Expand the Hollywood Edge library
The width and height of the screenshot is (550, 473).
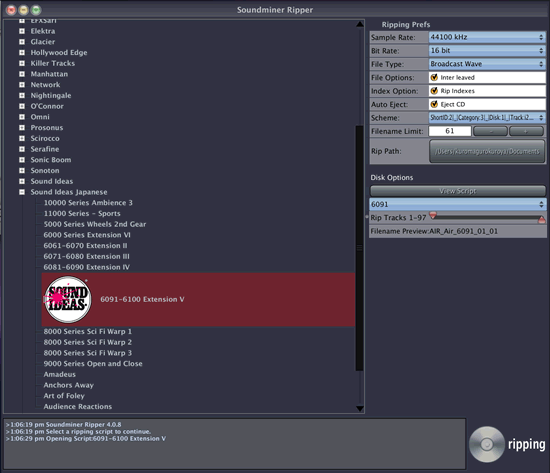[22, 53]
